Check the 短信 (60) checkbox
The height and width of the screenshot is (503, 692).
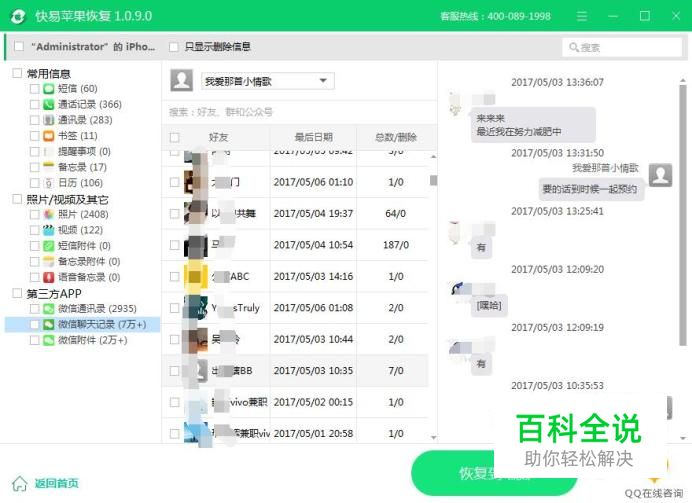(x=34, y=89)
